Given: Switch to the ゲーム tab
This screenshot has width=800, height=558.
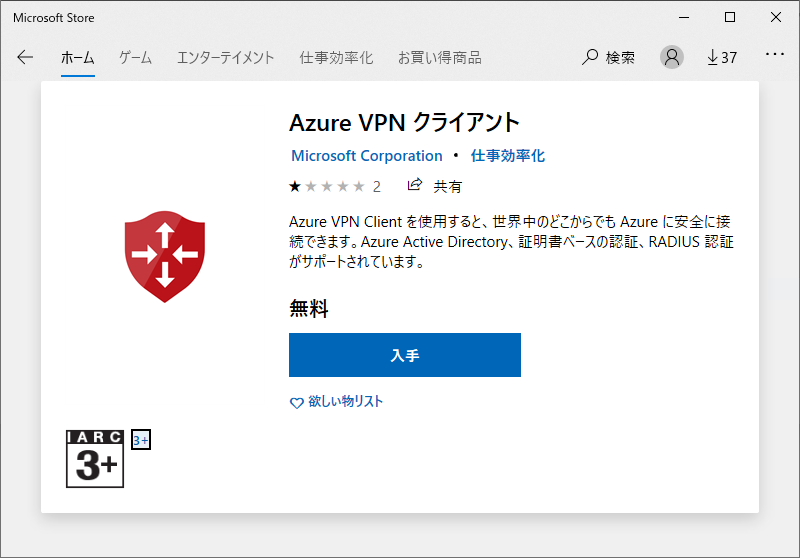Looking at the screenshot, I should pyautogui.click(x=135, y=58).
